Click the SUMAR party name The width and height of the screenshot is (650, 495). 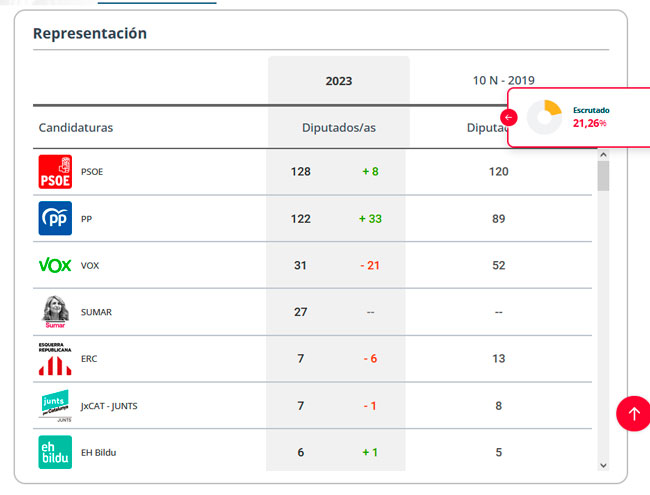(x=96, y=312)
